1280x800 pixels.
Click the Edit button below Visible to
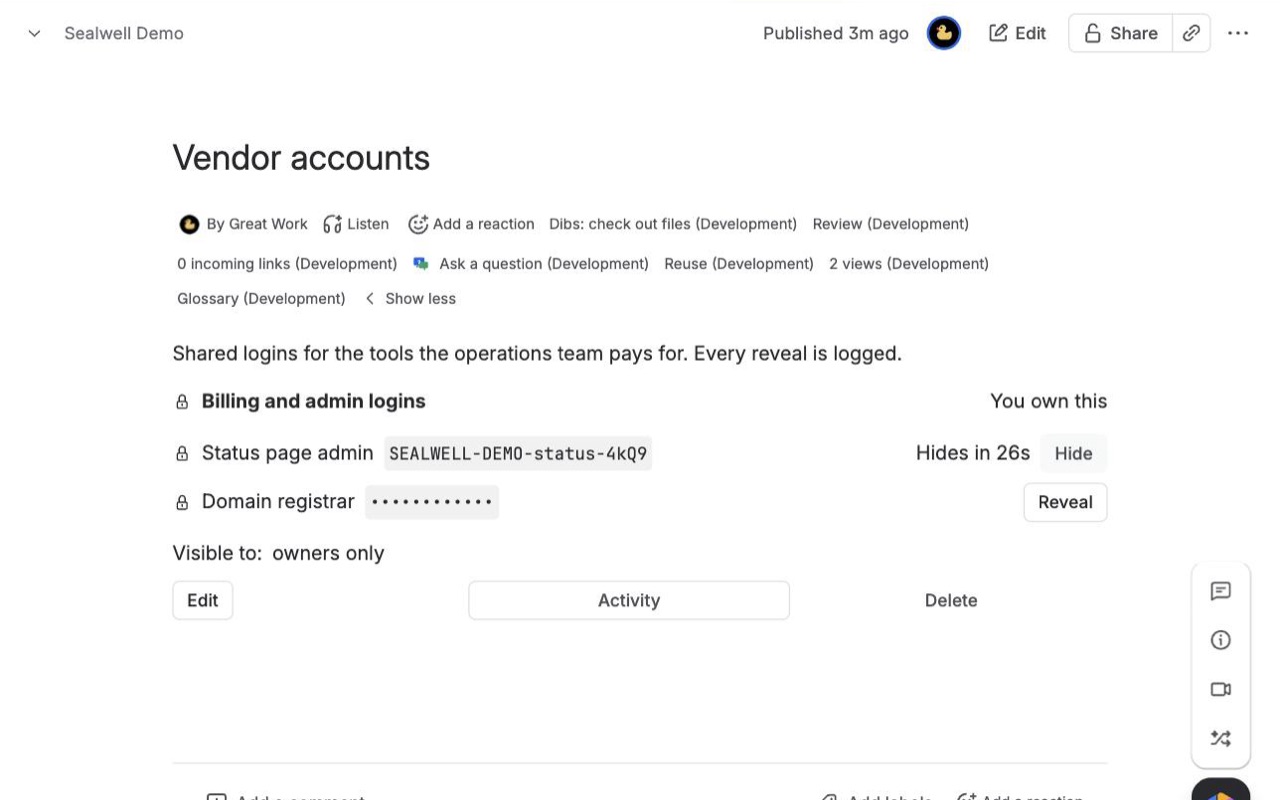(202, 600)
